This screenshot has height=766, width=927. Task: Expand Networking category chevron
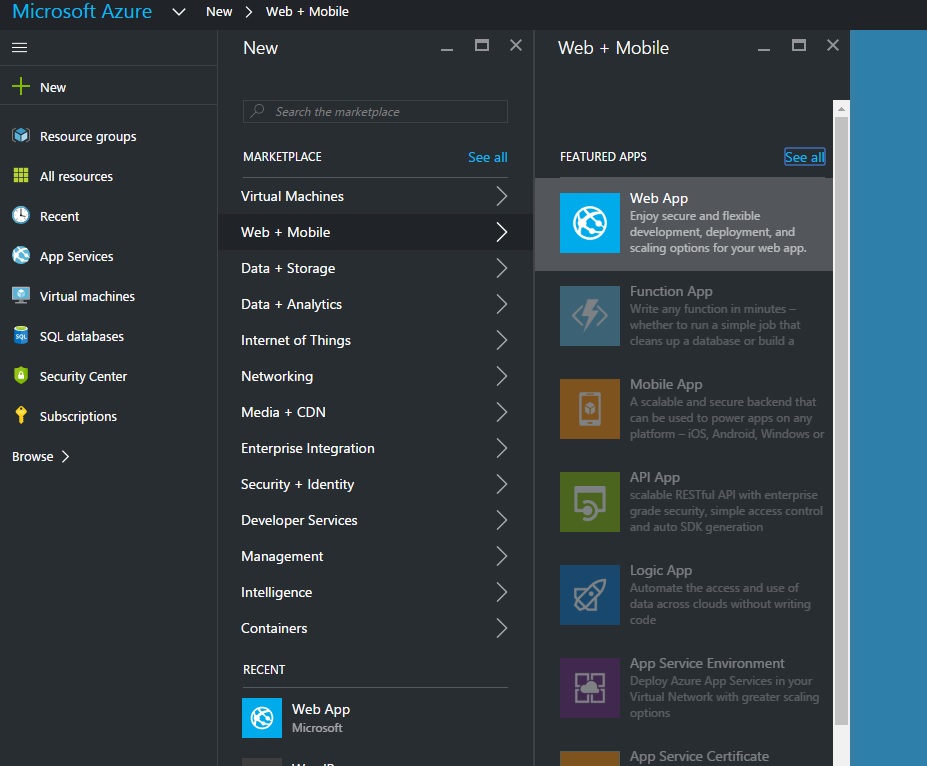tap(501, 376)
